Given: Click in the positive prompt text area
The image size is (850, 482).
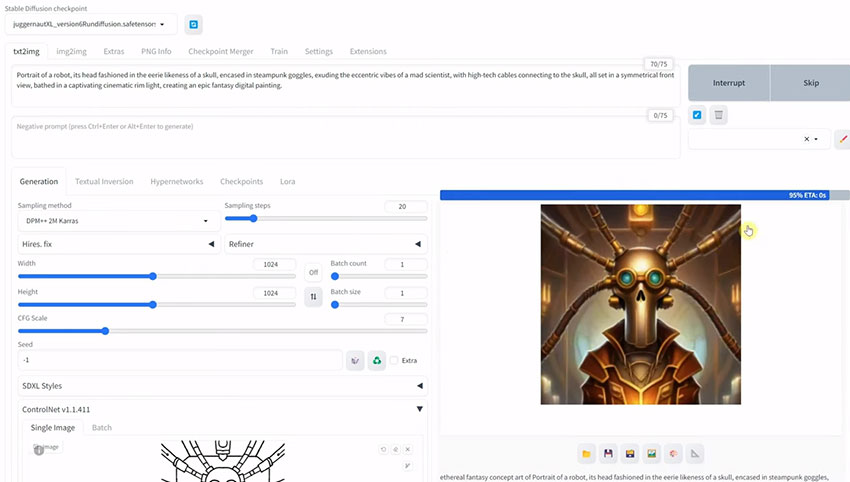Looking at the screenshot, I should [345, 86].
